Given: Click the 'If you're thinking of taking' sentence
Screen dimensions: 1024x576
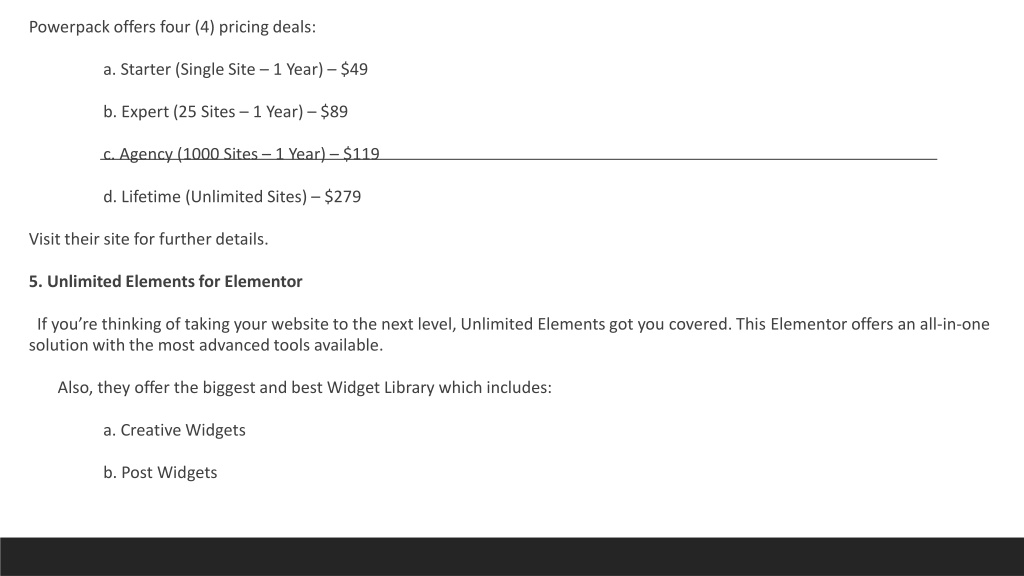Looking at the screenshot, I should 513,325.
